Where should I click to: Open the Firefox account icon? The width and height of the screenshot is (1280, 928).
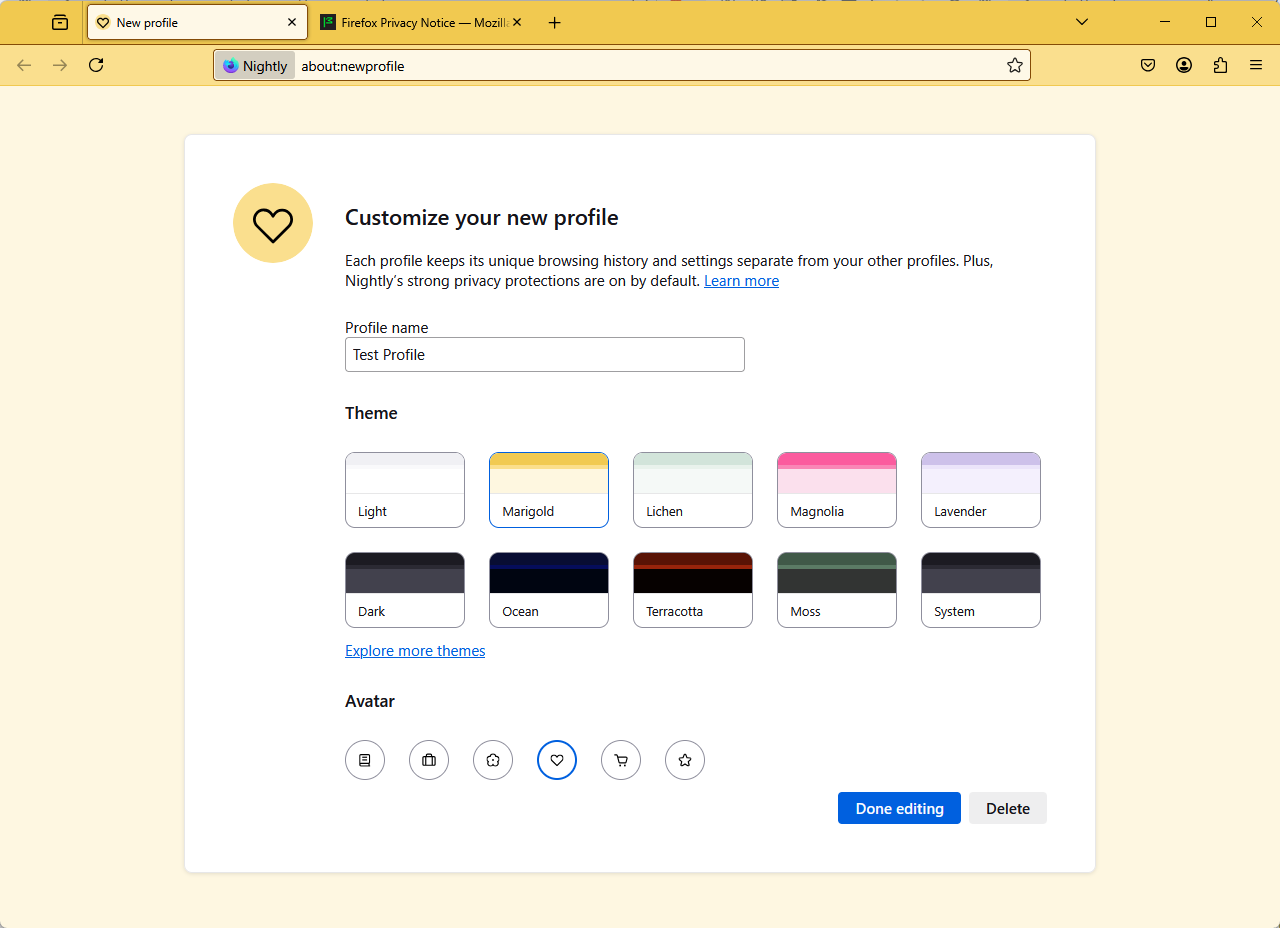click(1184, 66)
